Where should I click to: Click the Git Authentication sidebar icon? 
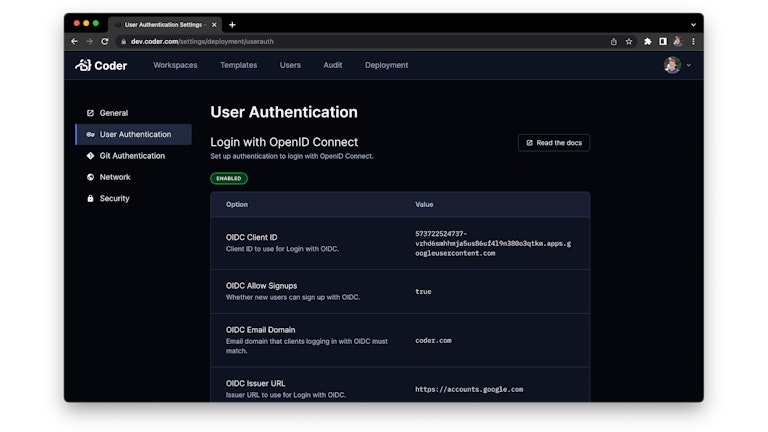pos(90,156)
